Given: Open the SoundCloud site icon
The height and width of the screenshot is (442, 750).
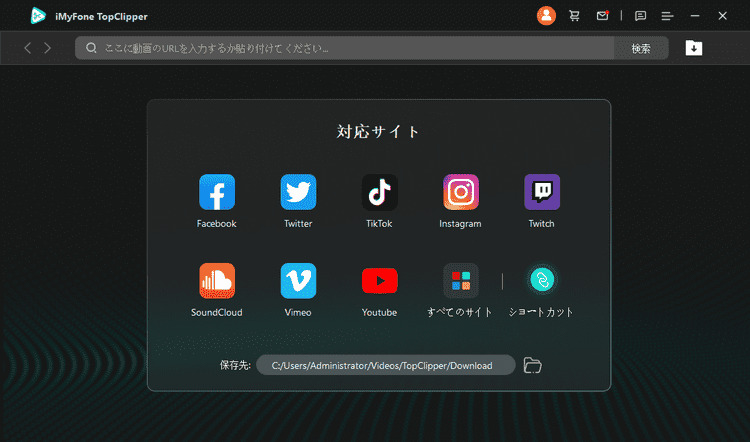Looking at the screenshot, I should [x=217, y=281].
